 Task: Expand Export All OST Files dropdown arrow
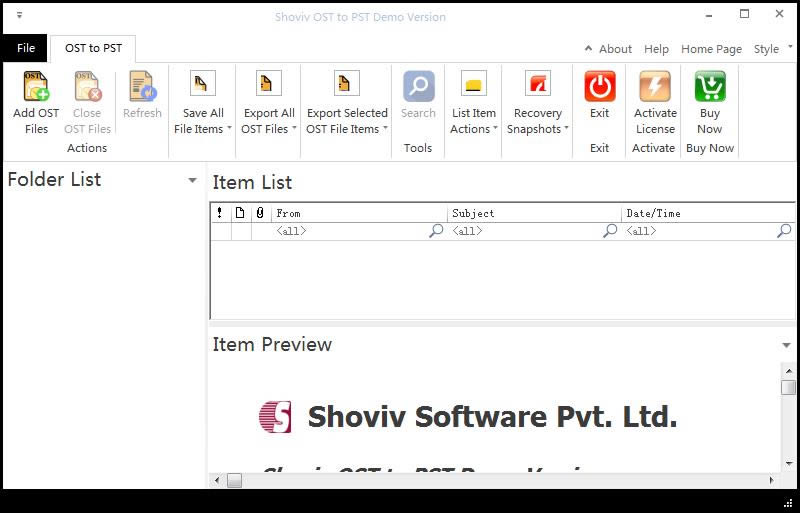click(x=294, y=128)
